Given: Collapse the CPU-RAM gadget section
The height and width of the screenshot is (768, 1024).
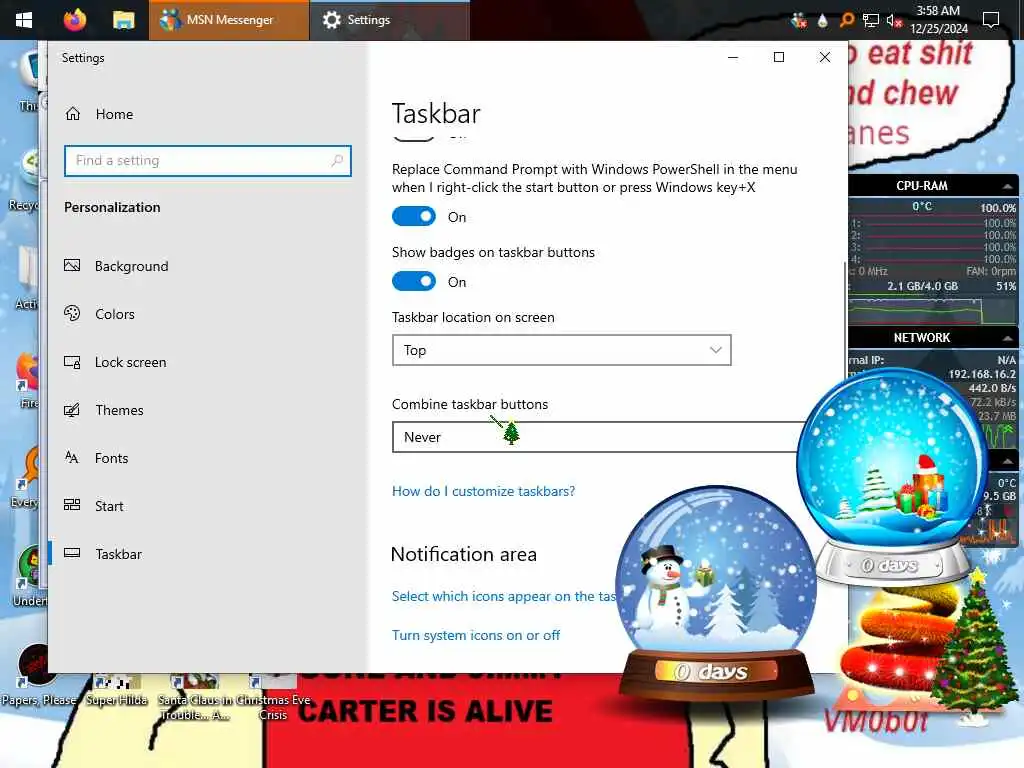Looking at the screenshot, I should tap(1008, 186).
